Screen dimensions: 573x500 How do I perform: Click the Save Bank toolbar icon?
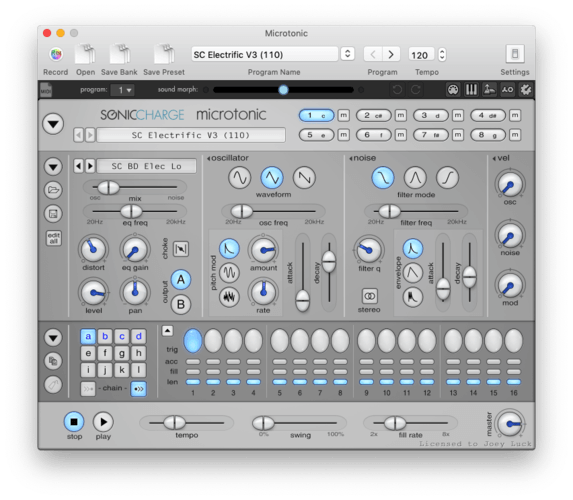(119, 54)
